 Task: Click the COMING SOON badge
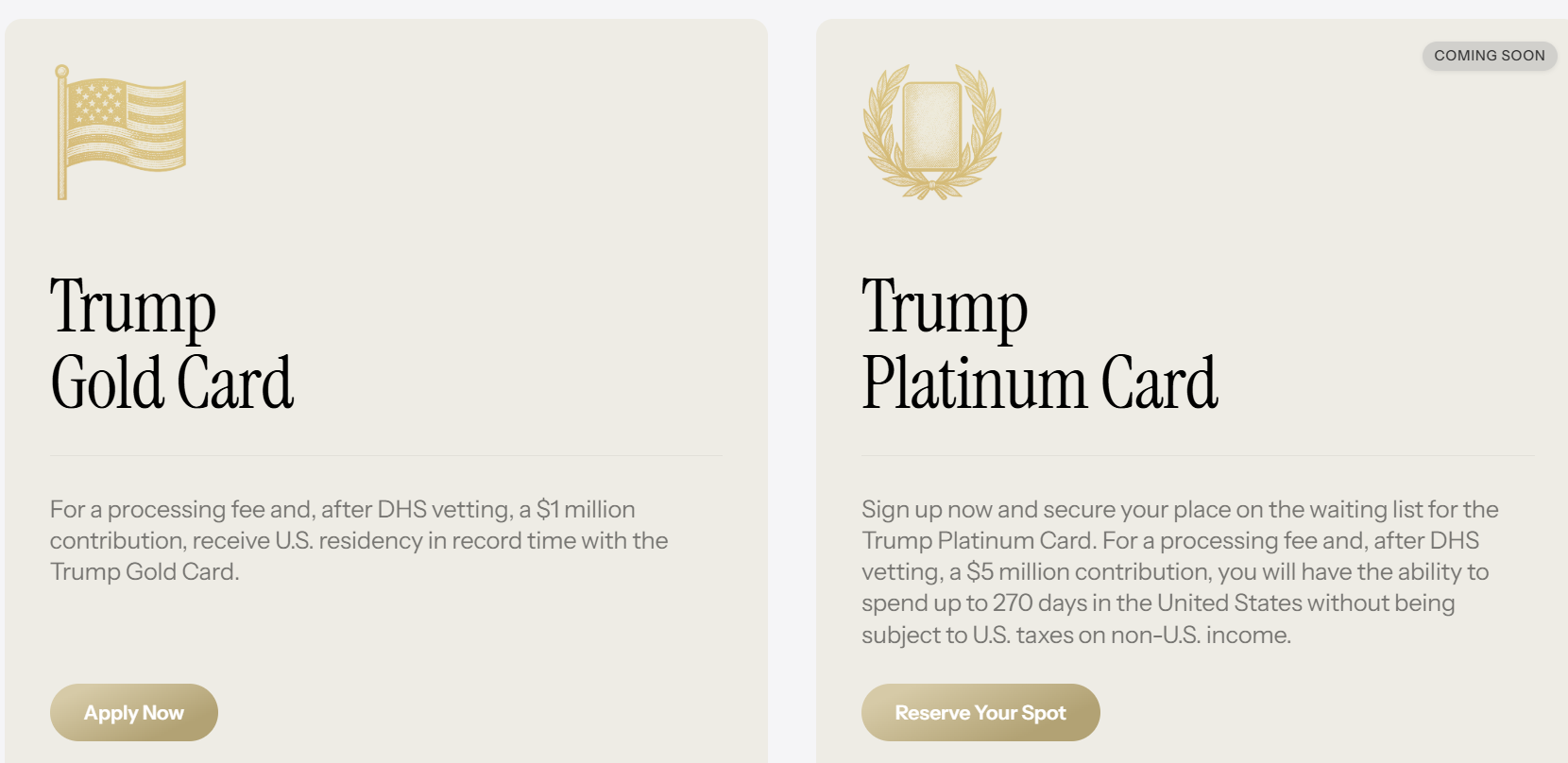tap(1489, 56)
